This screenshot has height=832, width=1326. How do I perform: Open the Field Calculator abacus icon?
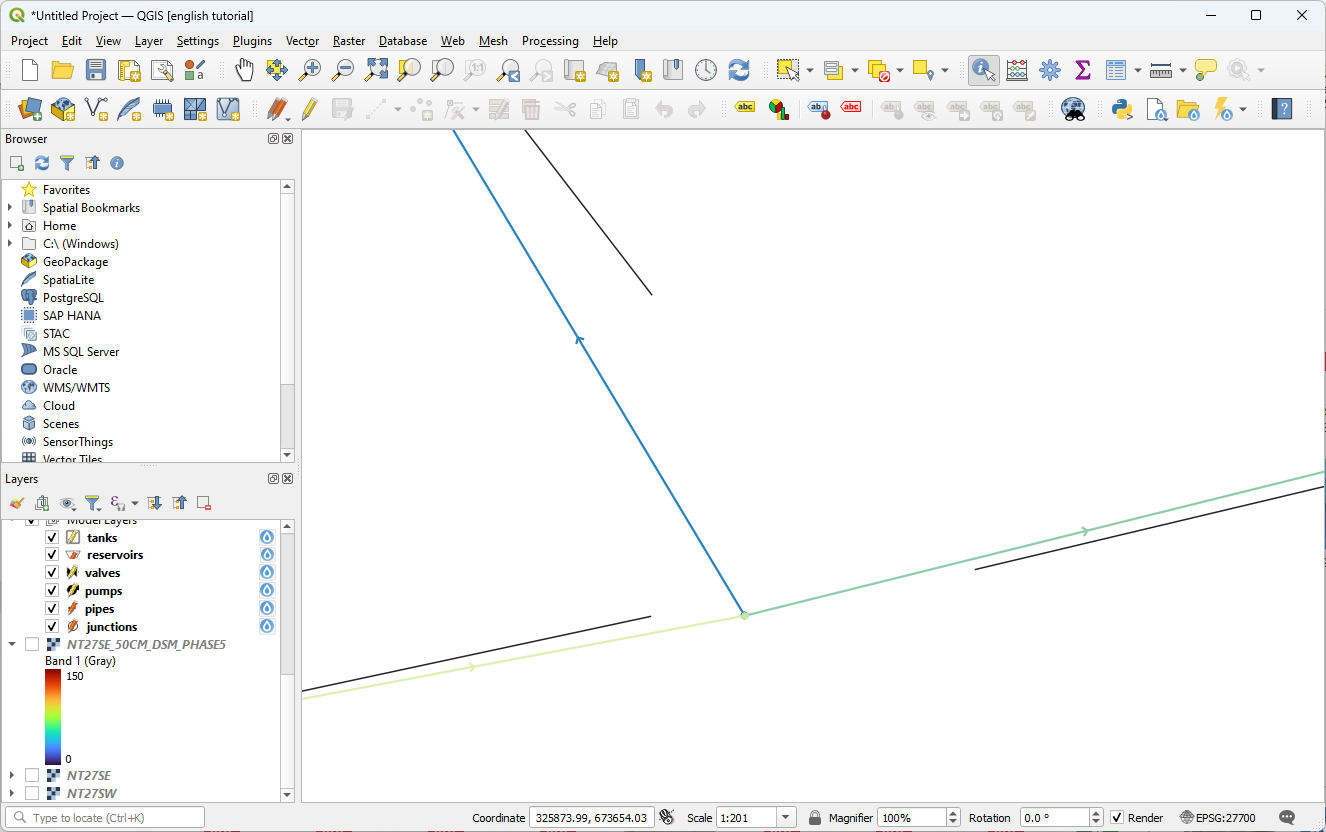(x=1017, y=70)
